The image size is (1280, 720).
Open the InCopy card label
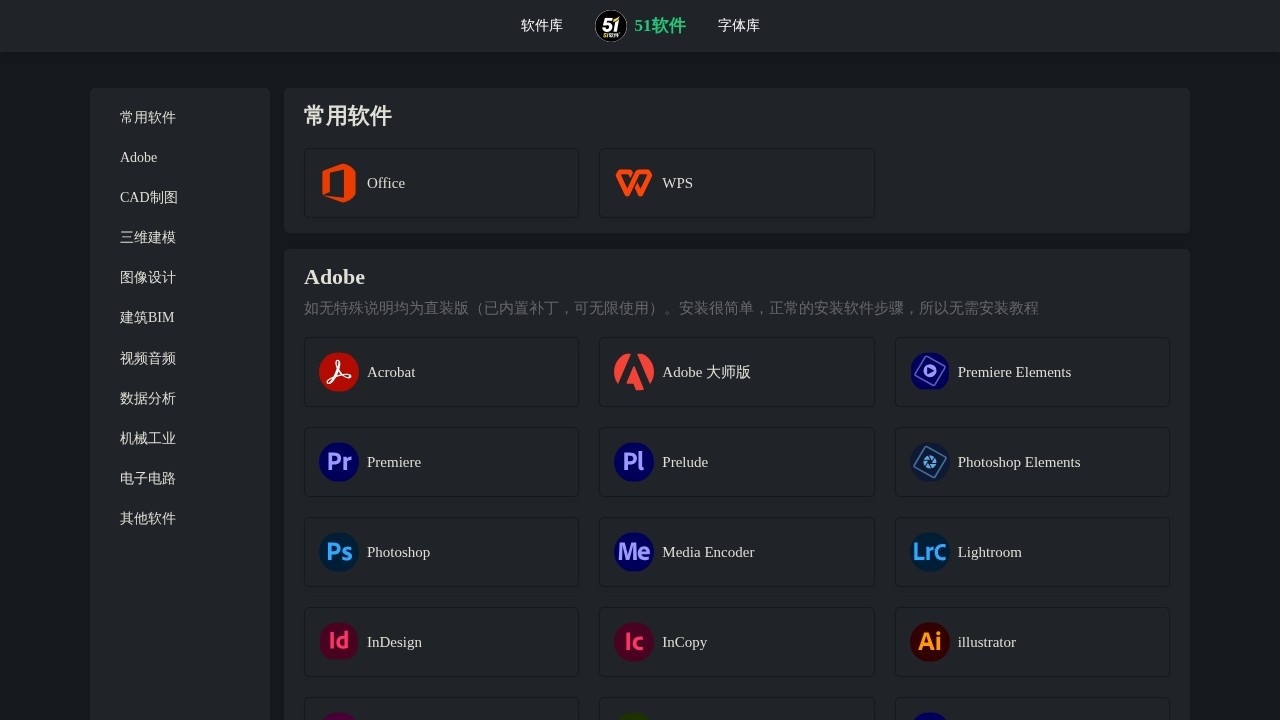685,642
